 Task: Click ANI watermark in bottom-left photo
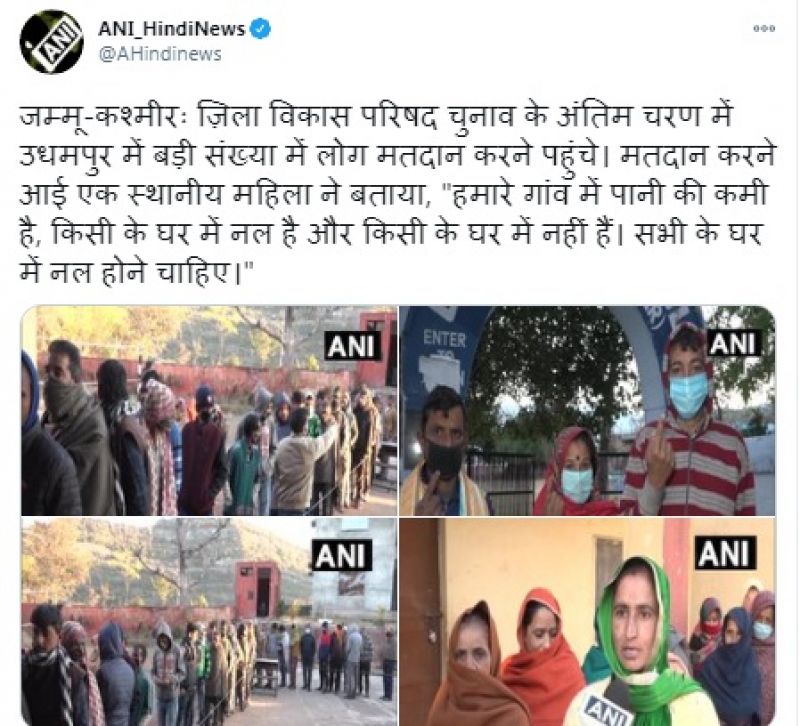click(x=341, y=555)
